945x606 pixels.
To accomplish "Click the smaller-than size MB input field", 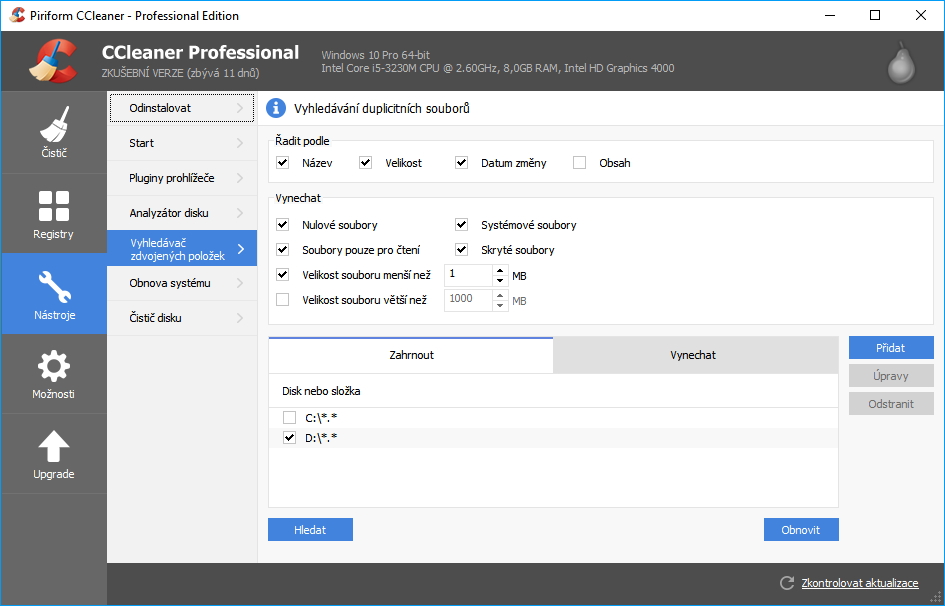I will point(467,274).
